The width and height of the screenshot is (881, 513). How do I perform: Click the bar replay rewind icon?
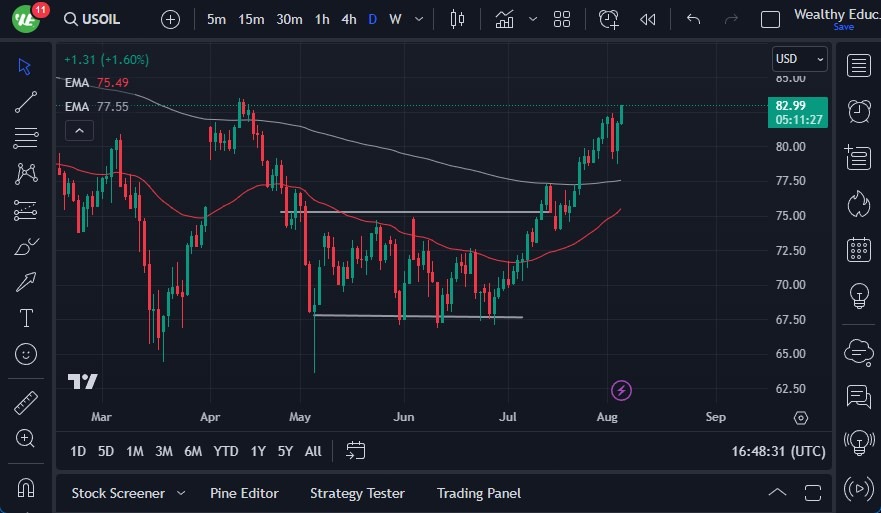(648, 19)
